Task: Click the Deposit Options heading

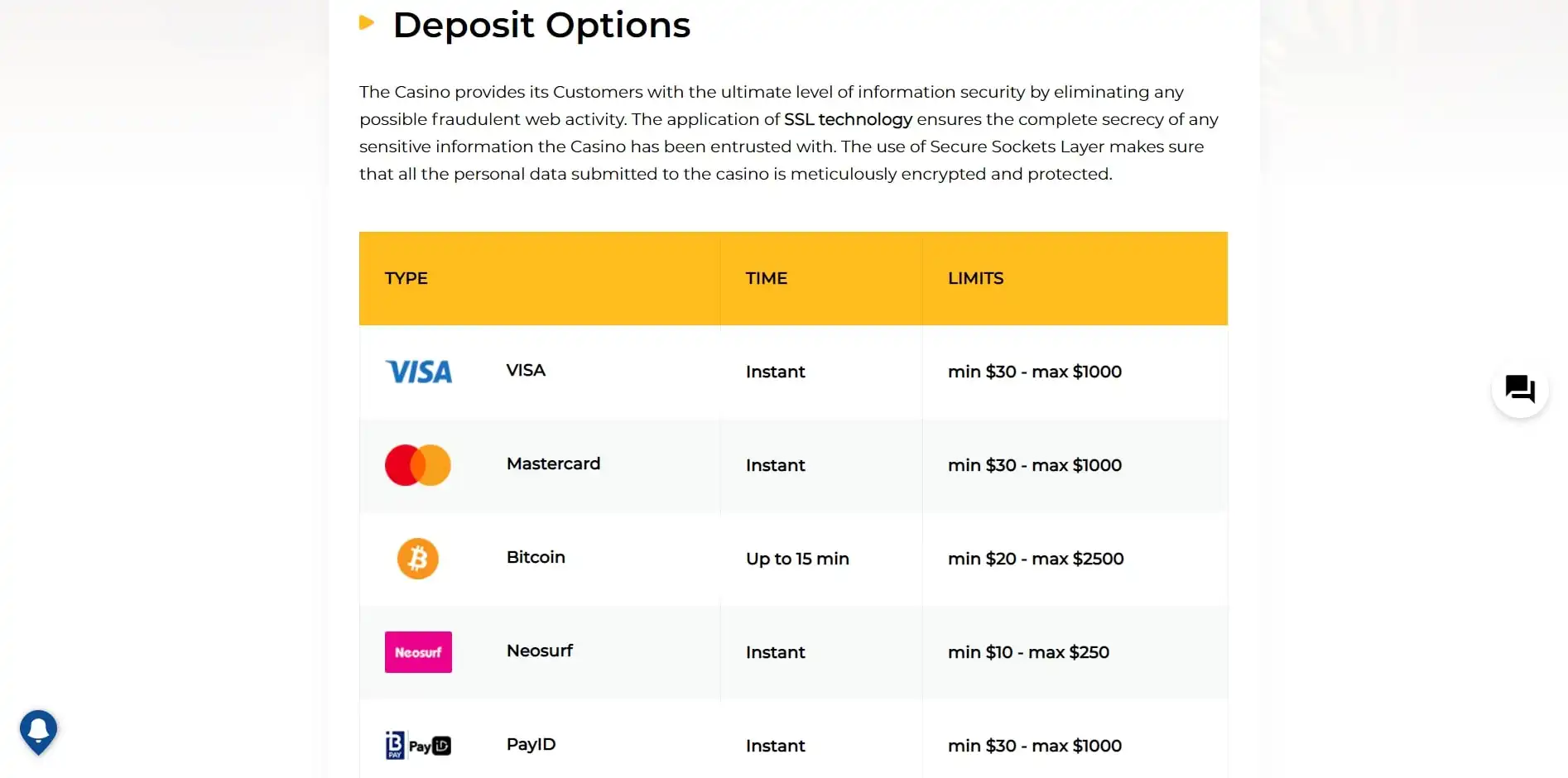Action: click(541, 25)
